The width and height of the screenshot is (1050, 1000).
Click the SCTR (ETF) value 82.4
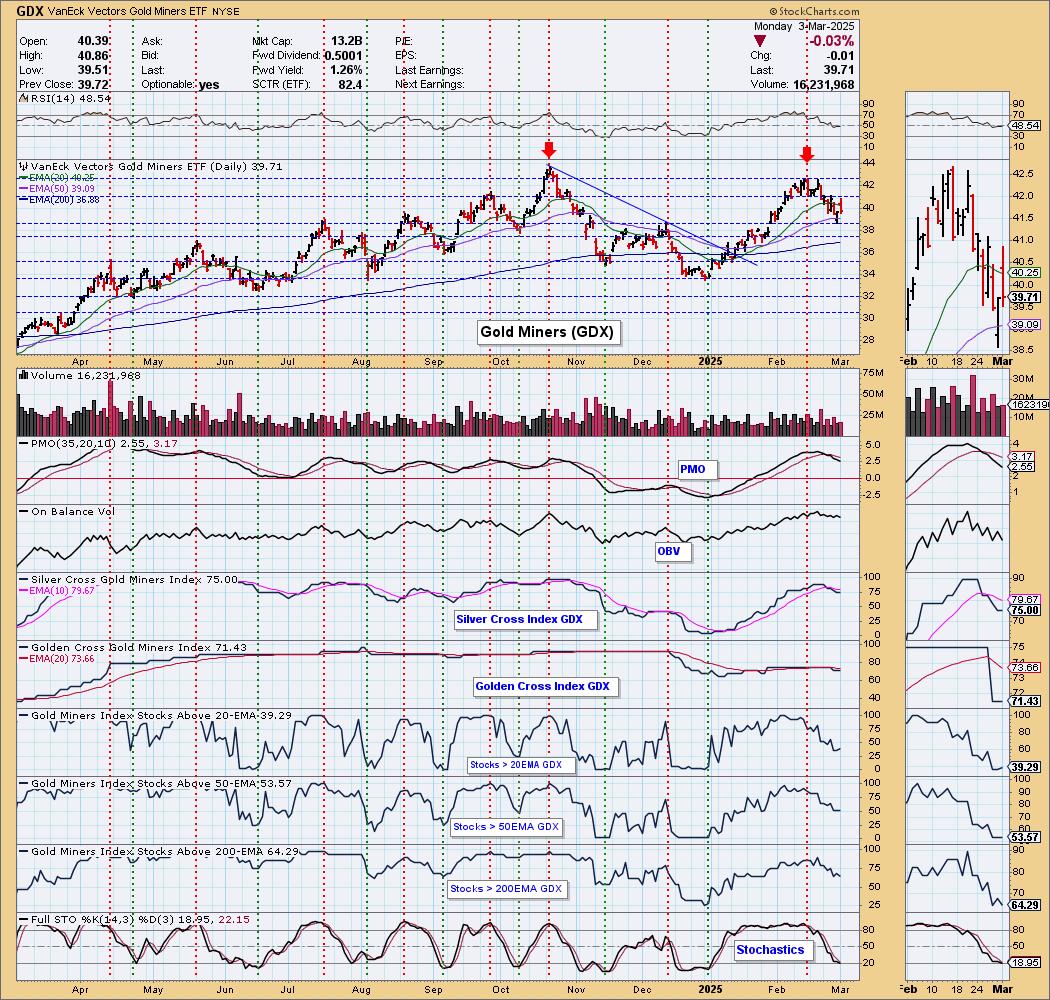pos(350,84)
